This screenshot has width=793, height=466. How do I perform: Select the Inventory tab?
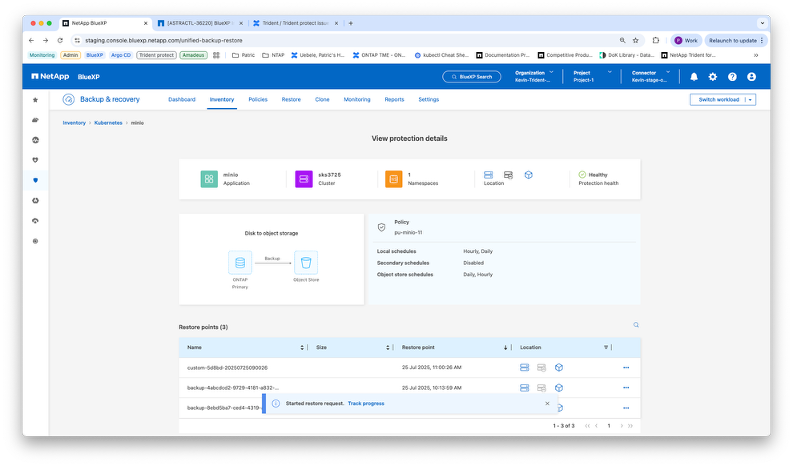tap(222, 100)
